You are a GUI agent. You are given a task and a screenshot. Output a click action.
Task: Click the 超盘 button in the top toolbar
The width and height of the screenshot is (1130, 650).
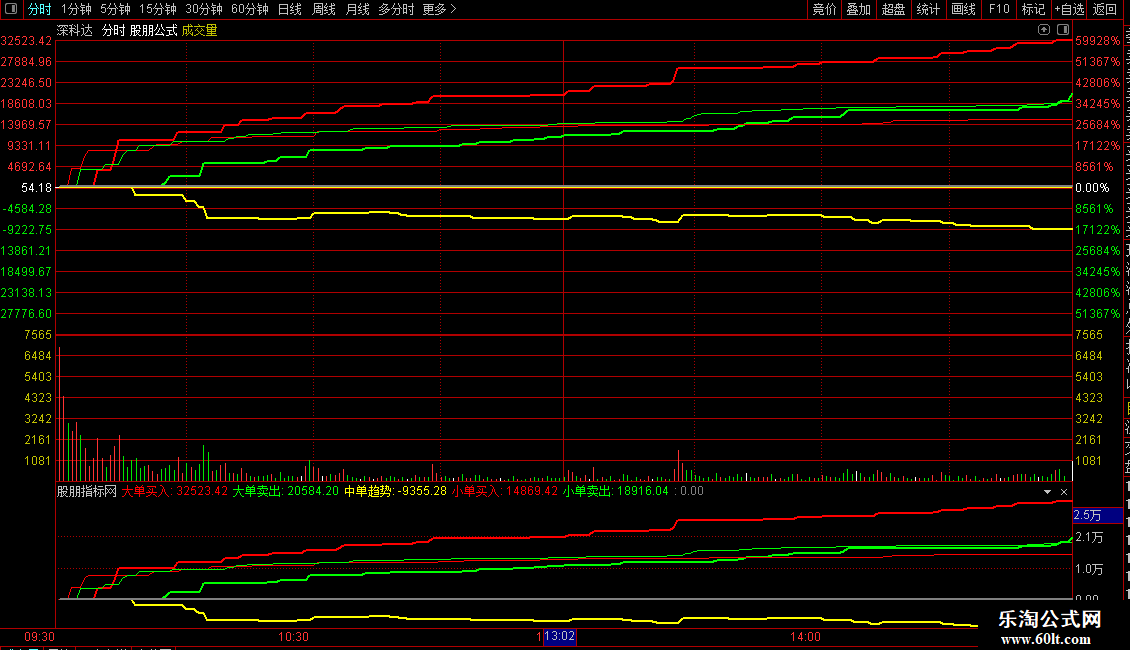point(893,9)
